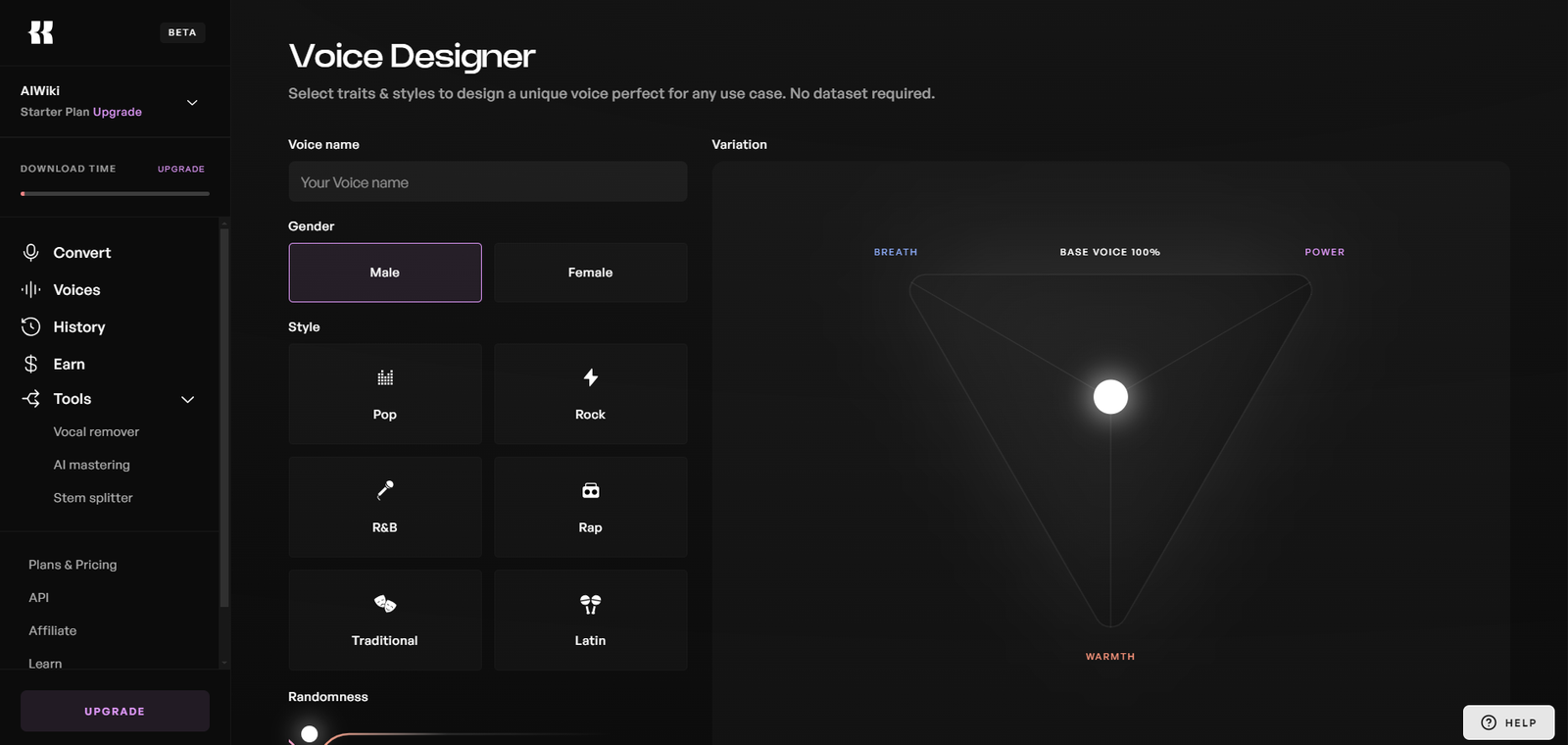Choose the Rock lightning bolt icon
The height and width of the screenshot is (745, 1568).
pyautogui.click(x=590, y=377)
